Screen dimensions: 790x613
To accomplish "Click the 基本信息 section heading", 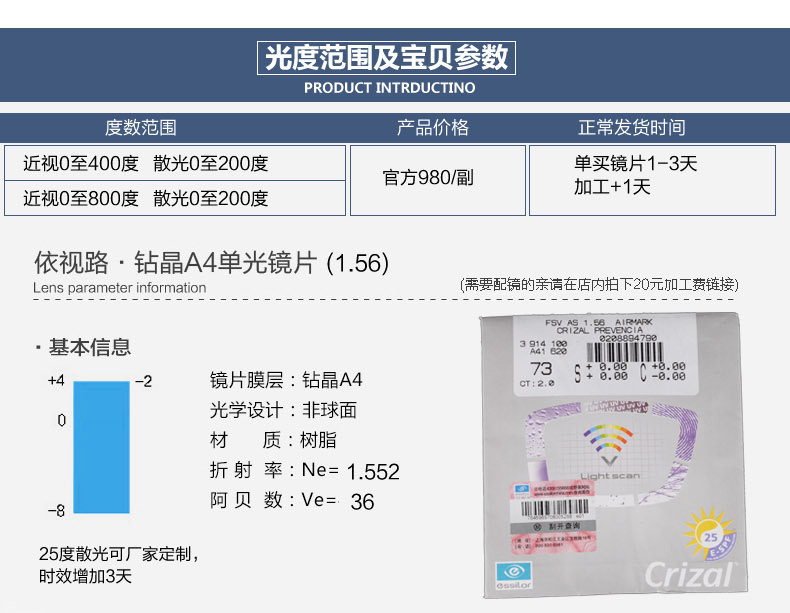I will pos(90,347).
